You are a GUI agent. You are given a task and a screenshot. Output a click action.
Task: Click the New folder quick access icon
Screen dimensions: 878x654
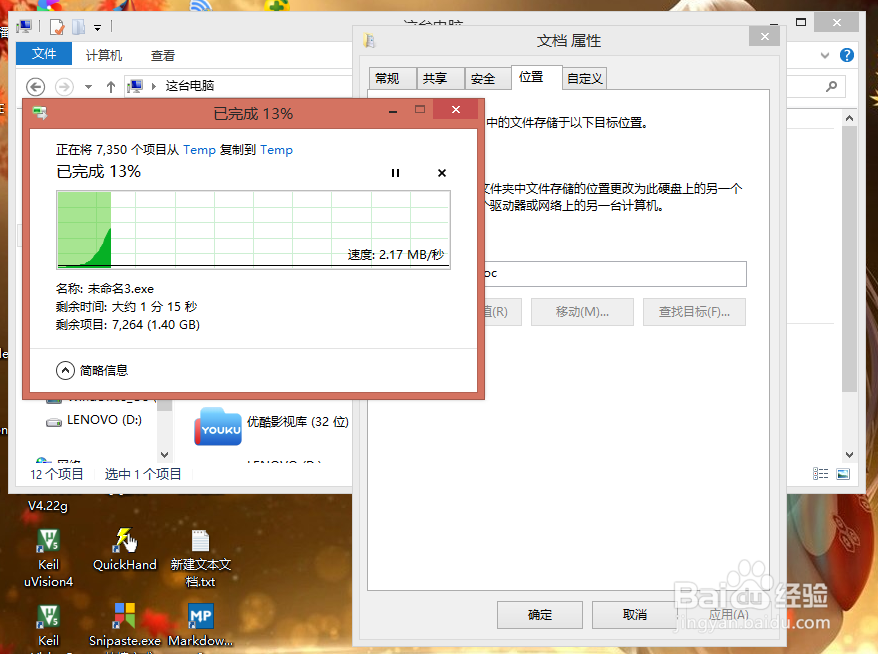(78, 26)
